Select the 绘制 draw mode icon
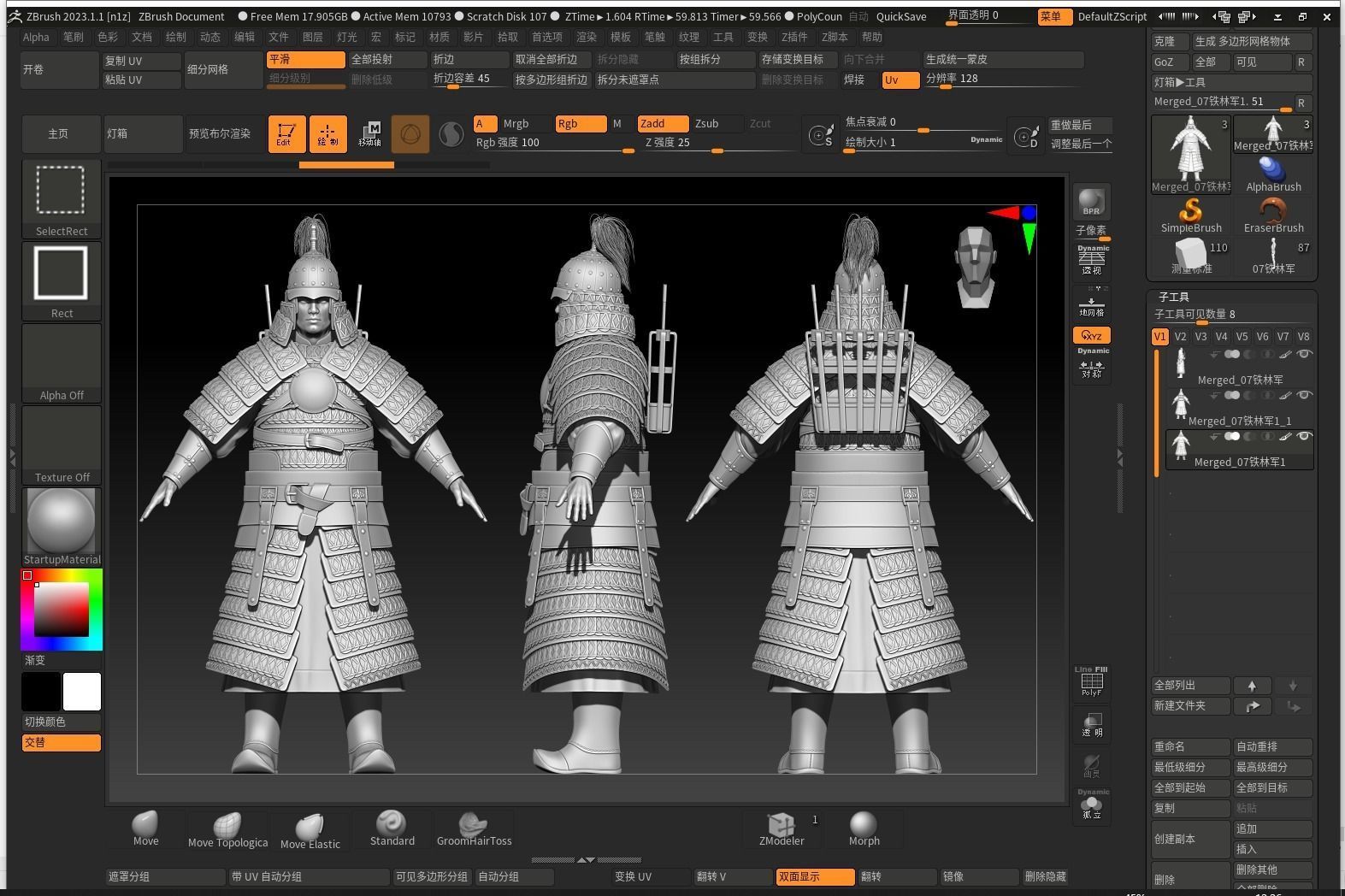 pyautogui.click(x=327, y=134)
